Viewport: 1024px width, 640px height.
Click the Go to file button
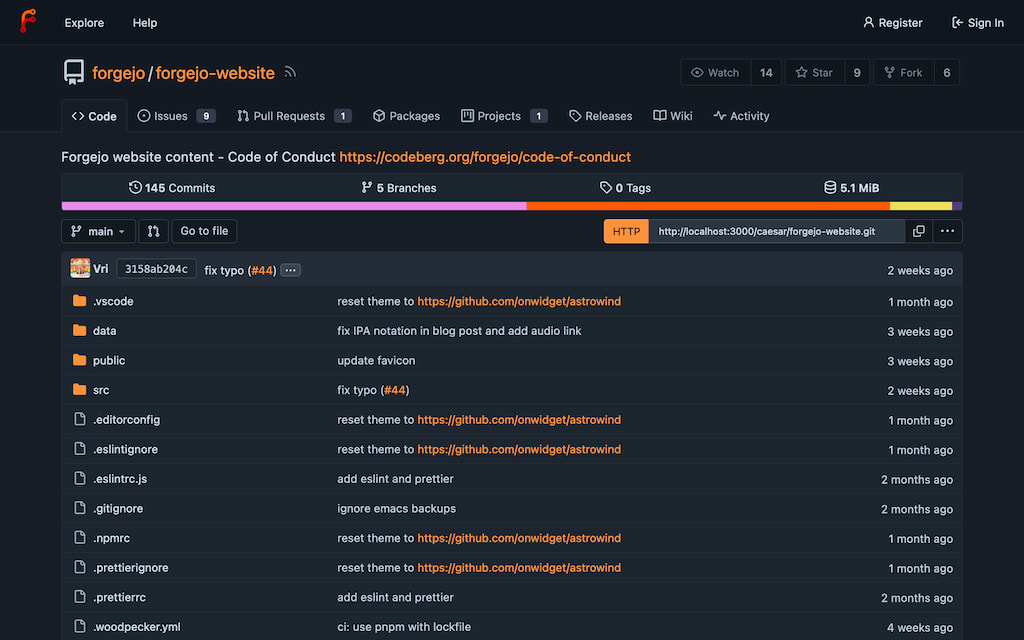[x=204, y=231]
